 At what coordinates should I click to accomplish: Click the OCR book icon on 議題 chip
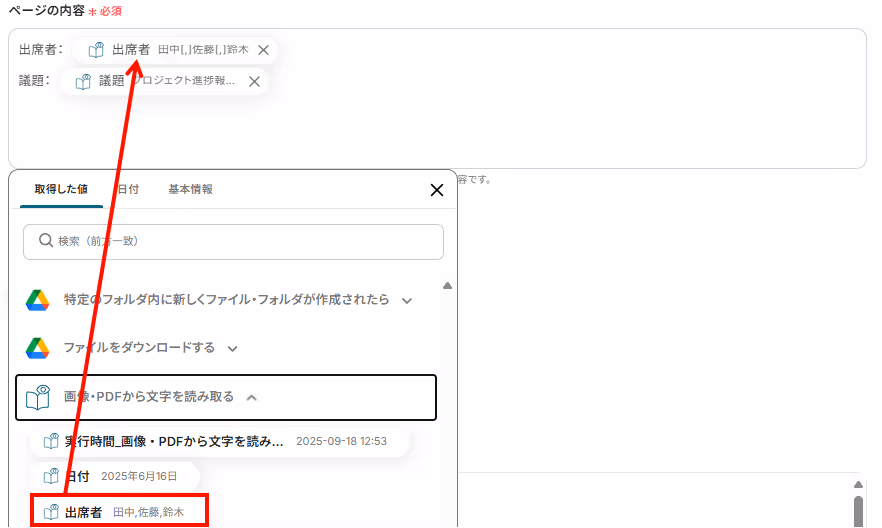coord(83,82)
